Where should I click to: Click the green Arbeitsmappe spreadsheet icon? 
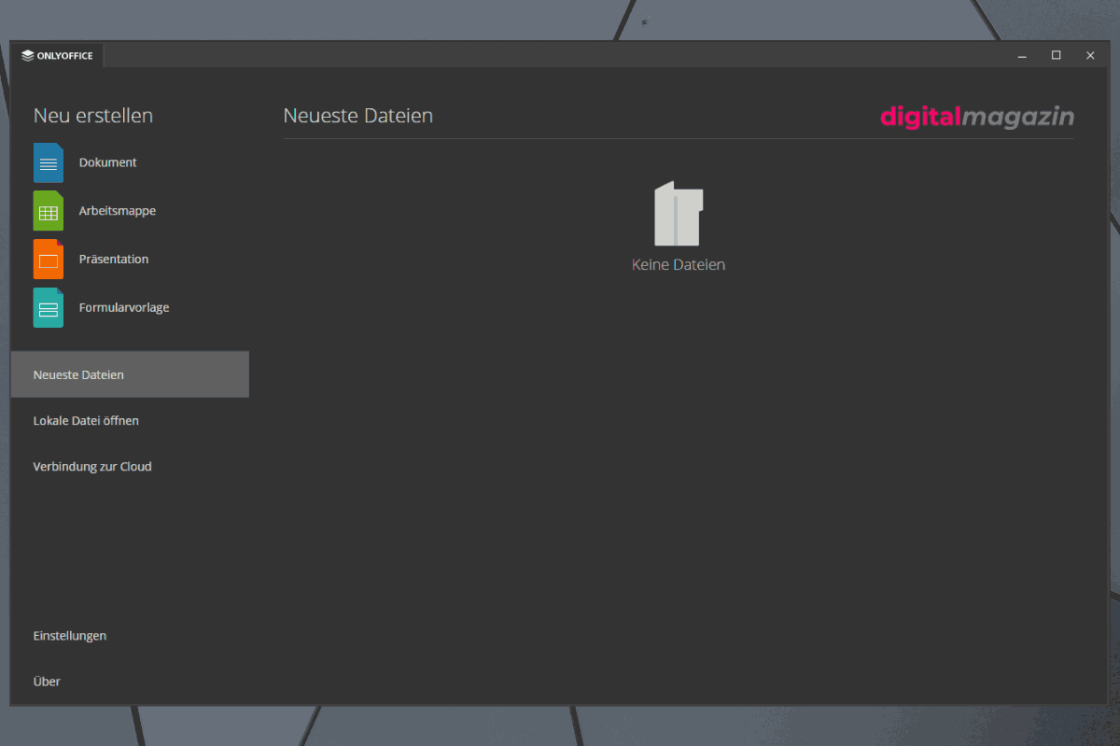point(48,211)
